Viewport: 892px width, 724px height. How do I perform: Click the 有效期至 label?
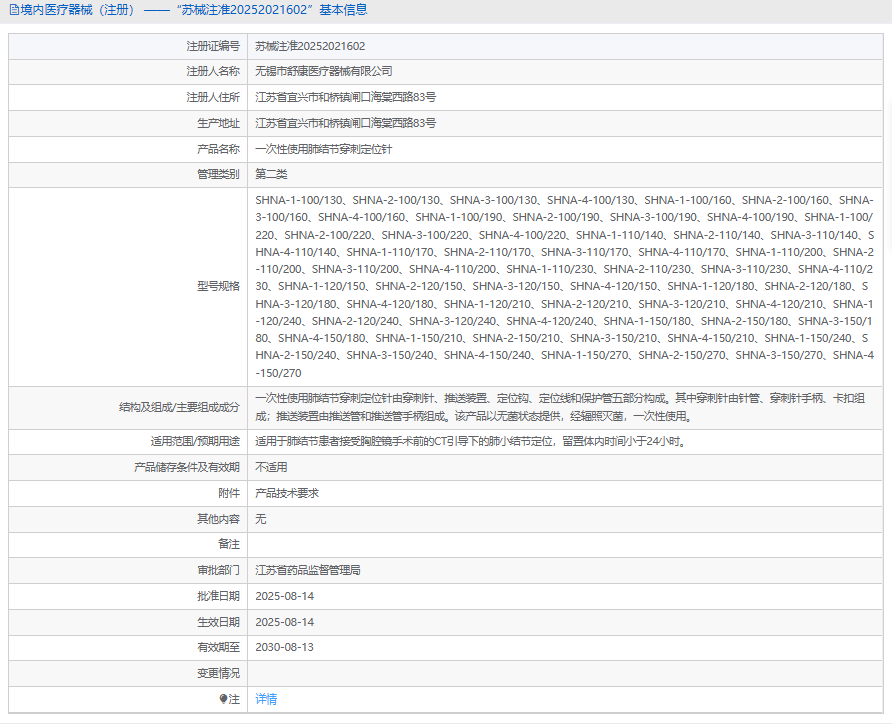(x=218, y=647)
